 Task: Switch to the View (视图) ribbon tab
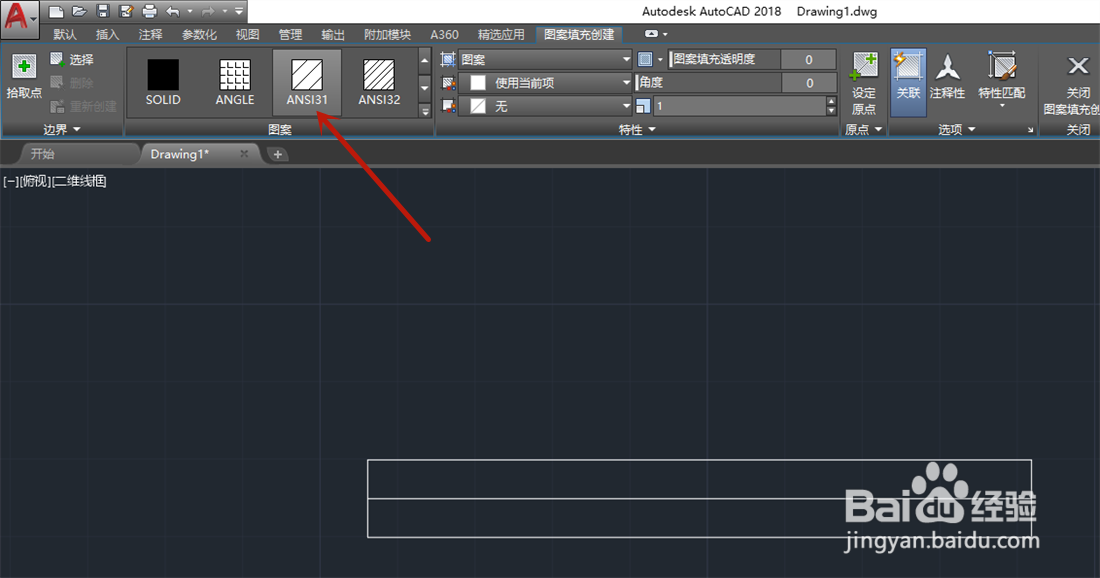click(248, 34)
